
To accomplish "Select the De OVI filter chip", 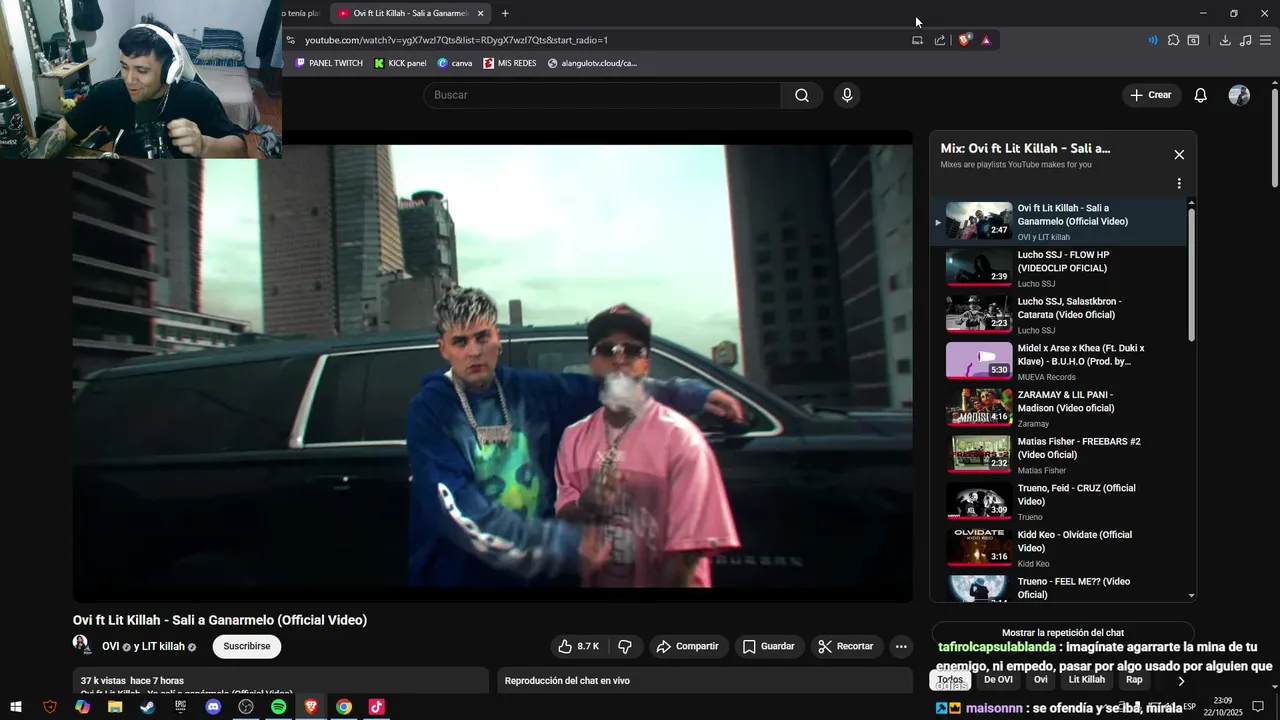I will point(998,680).
